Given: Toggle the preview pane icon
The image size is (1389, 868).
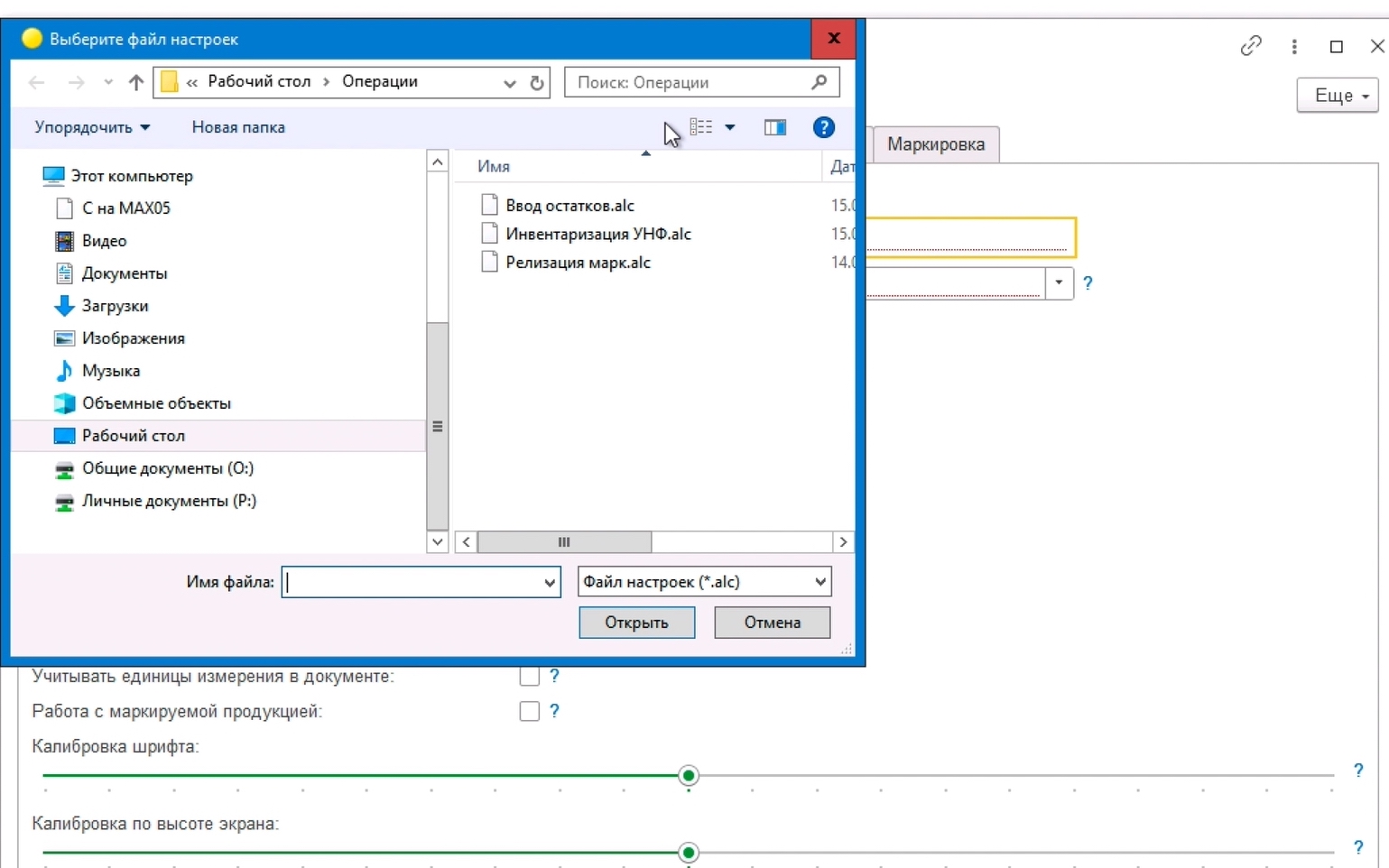Looking at the screenshot, I should coord(774,127).
